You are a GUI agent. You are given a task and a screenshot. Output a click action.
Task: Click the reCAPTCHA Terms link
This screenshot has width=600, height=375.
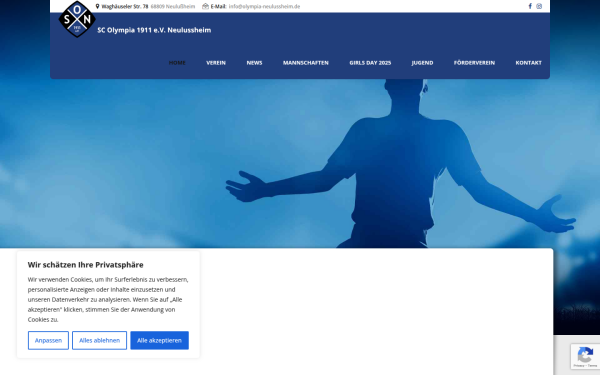592,366
